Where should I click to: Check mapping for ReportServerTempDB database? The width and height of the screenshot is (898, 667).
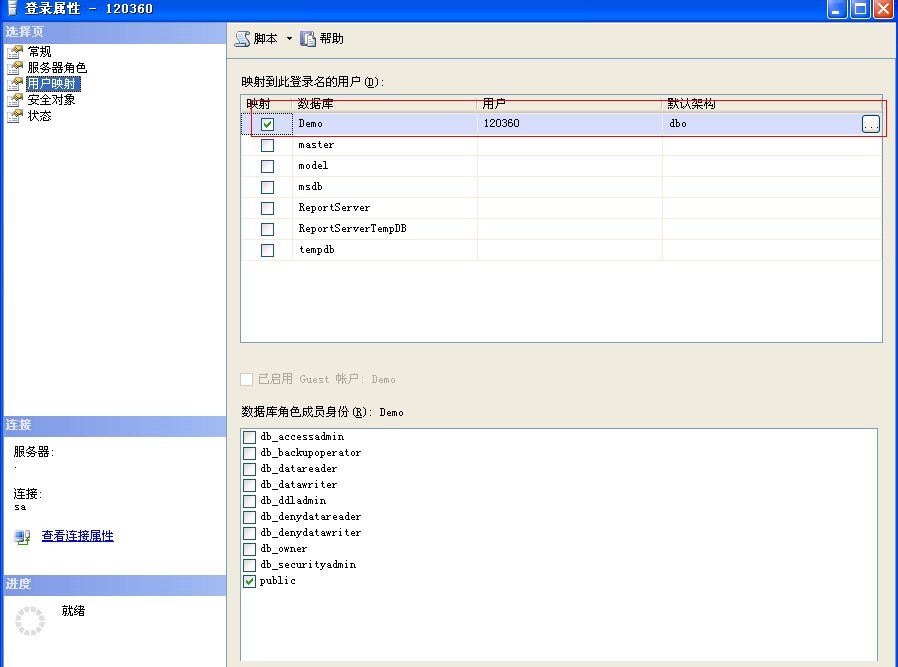(266, 228)
